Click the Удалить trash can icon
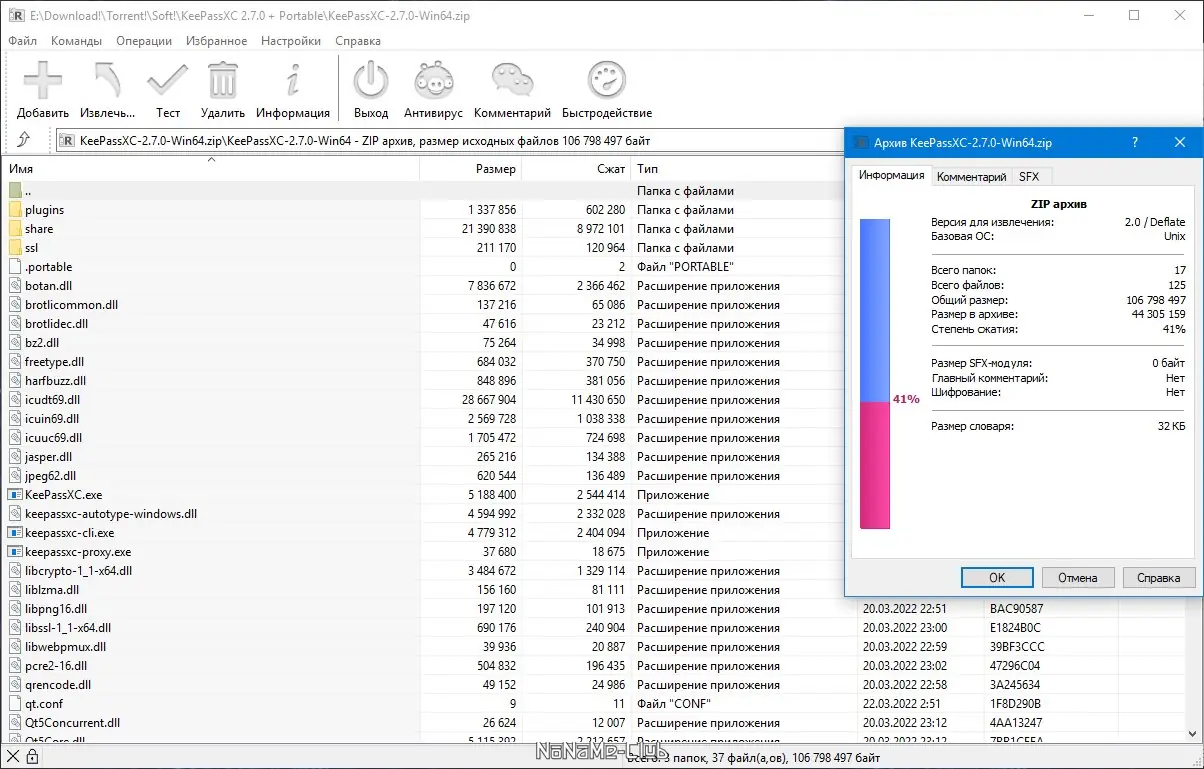Image resolution: width=1204 pixels, height=769 pixels. 222,81
